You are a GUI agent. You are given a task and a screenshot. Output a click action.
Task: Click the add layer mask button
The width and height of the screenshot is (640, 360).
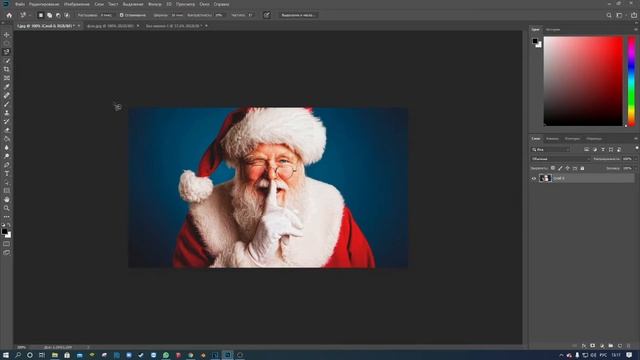pyautogui.click(x=593, y=346)
